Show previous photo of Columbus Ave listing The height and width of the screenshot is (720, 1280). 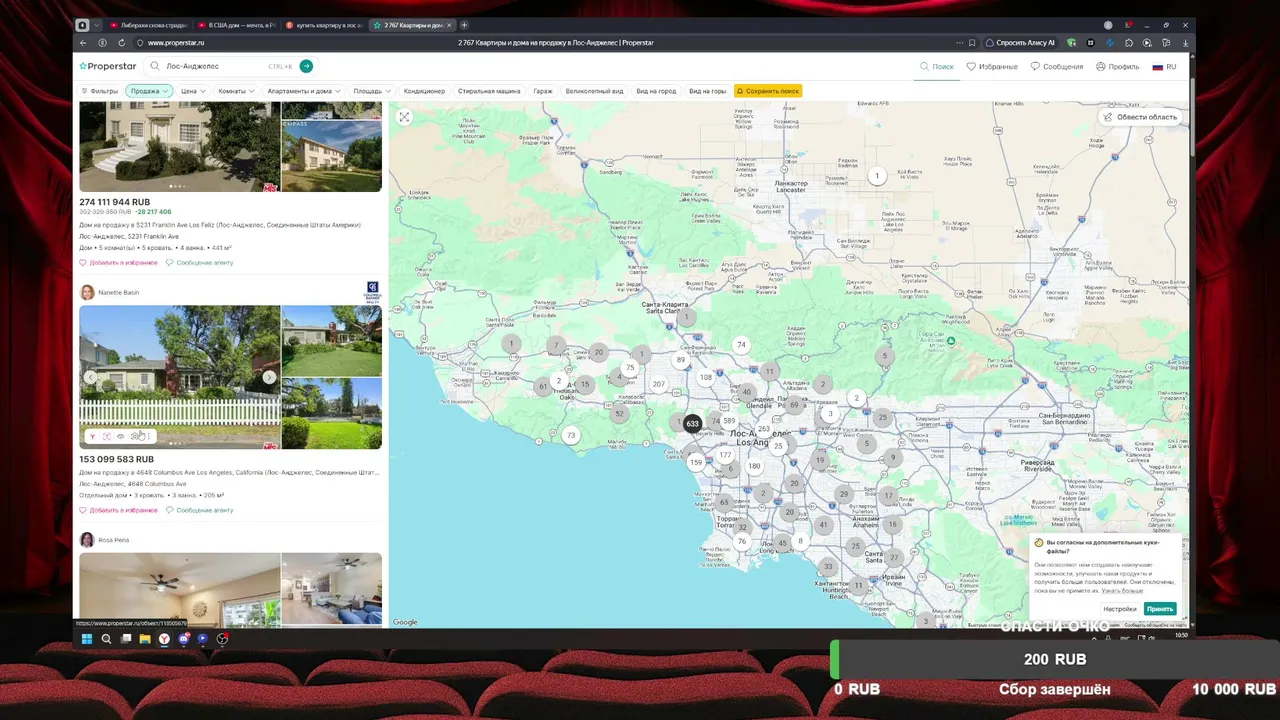[x=91, y=377]
